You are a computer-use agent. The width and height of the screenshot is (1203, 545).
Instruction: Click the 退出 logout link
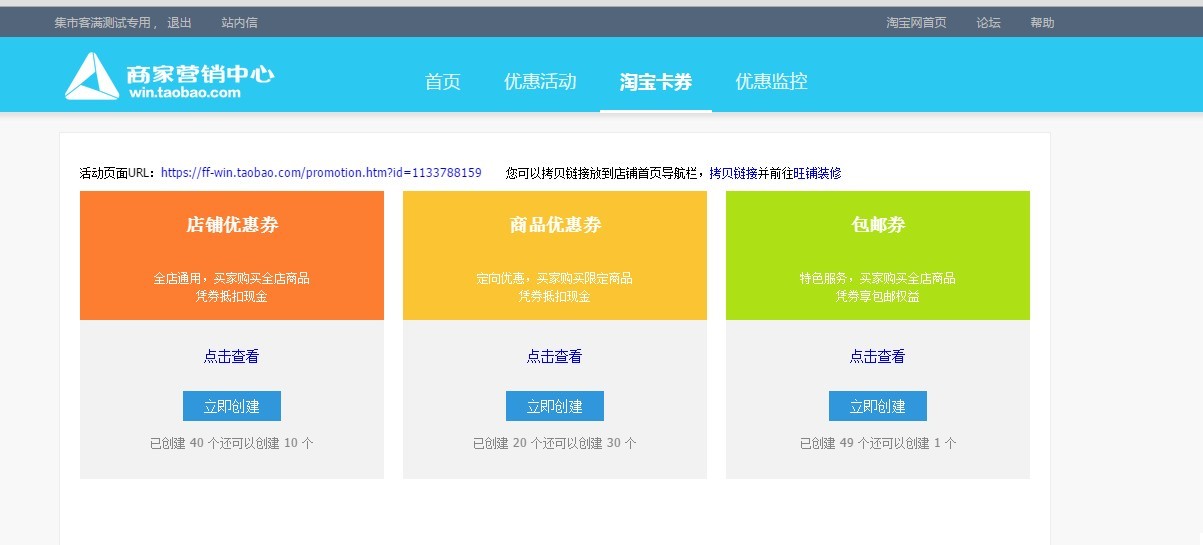tap(180, 22)
